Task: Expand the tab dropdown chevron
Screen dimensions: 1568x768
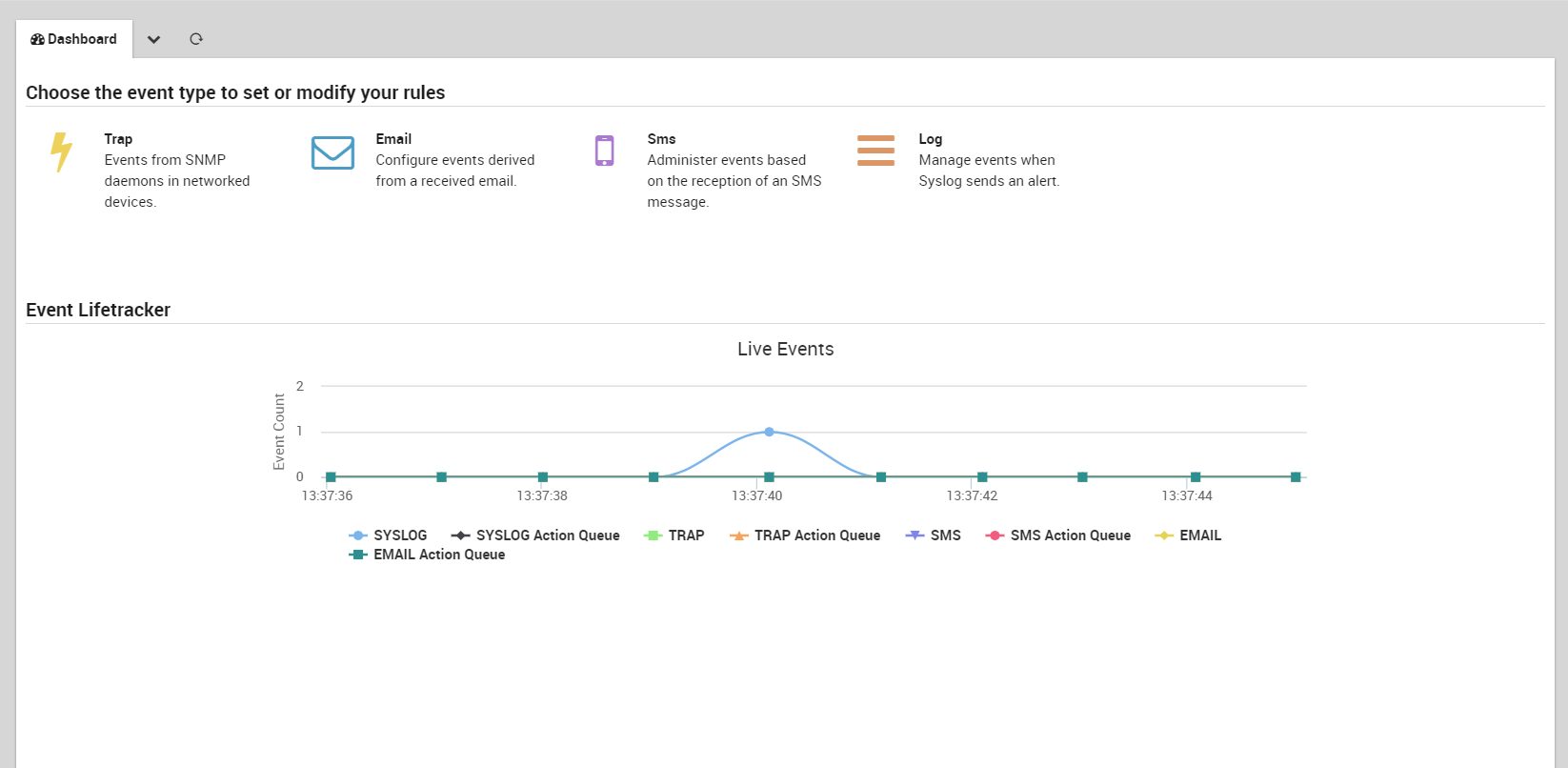Action: pyautogui.click(x=153, y=39)
